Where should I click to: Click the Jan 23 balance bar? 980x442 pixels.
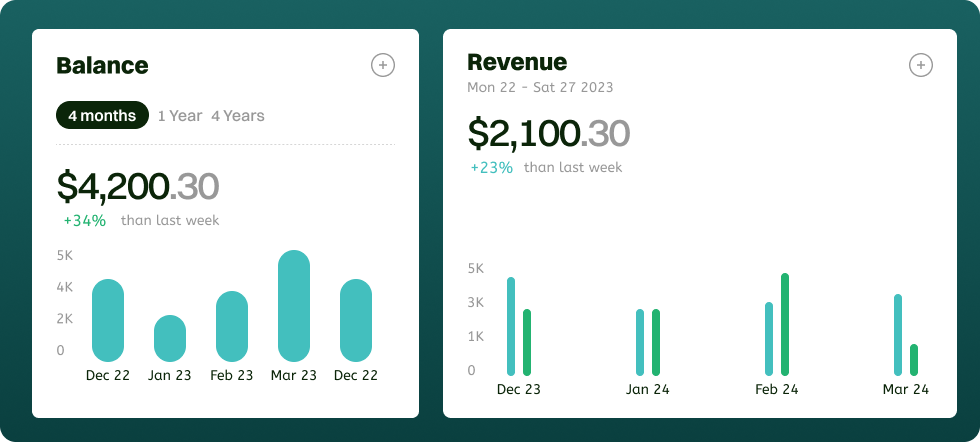coord(170,338)
